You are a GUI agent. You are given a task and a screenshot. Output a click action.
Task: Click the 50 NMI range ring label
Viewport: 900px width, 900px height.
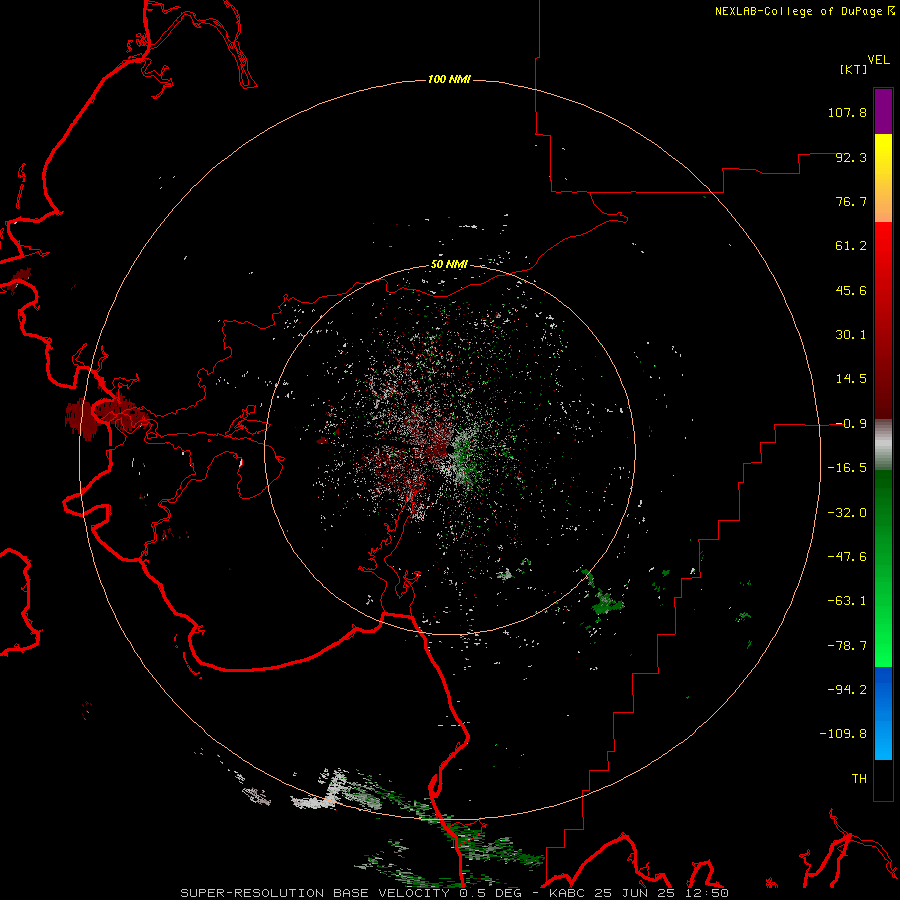point(449,265)
